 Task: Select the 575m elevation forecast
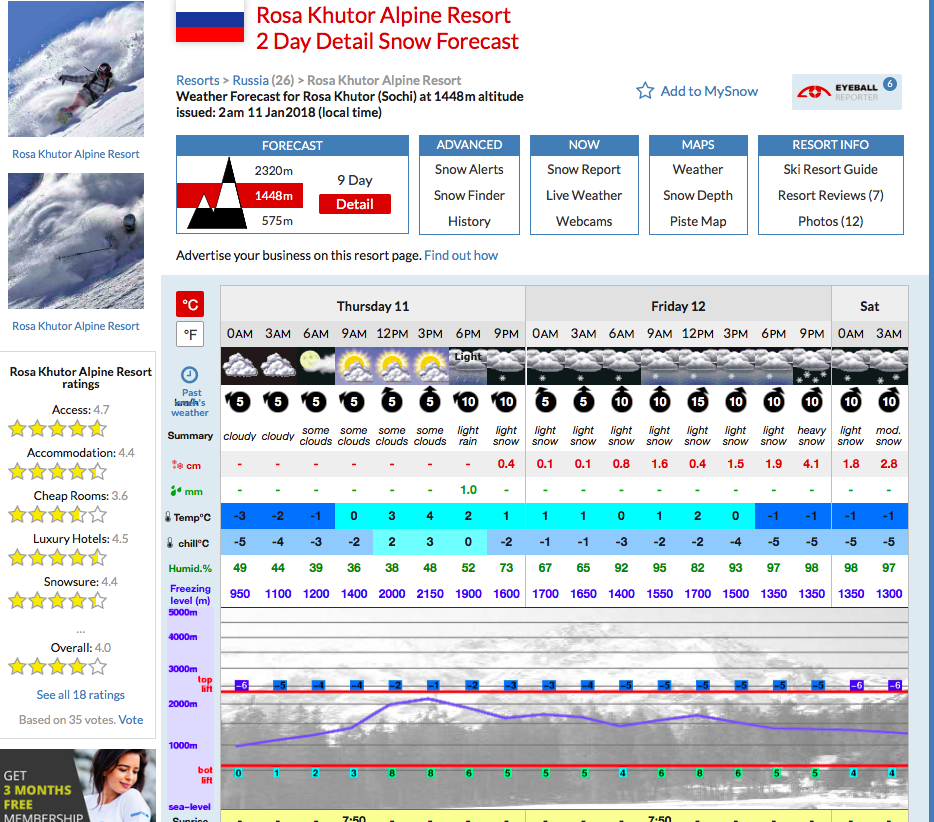(x=277, y=221)
